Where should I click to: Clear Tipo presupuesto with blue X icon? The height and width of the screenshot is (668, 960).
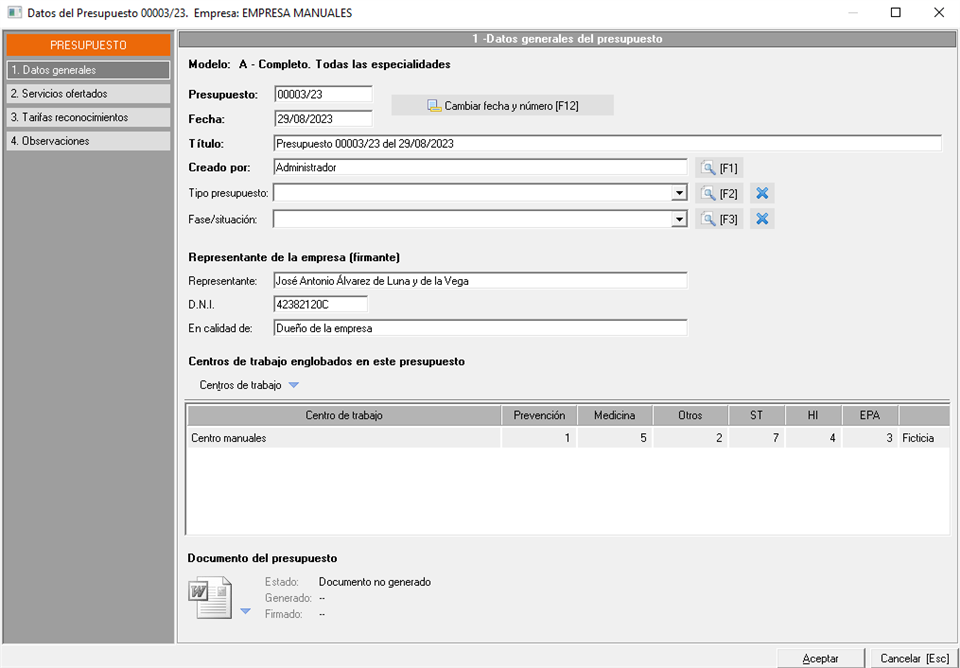click(762, 193)
